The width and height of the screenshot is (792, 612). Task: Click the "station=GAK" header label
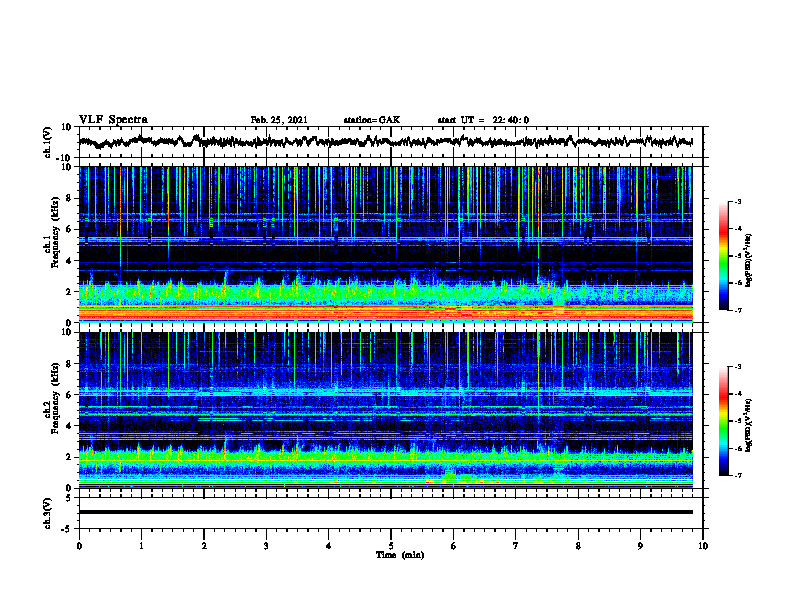tap(372, 120)
